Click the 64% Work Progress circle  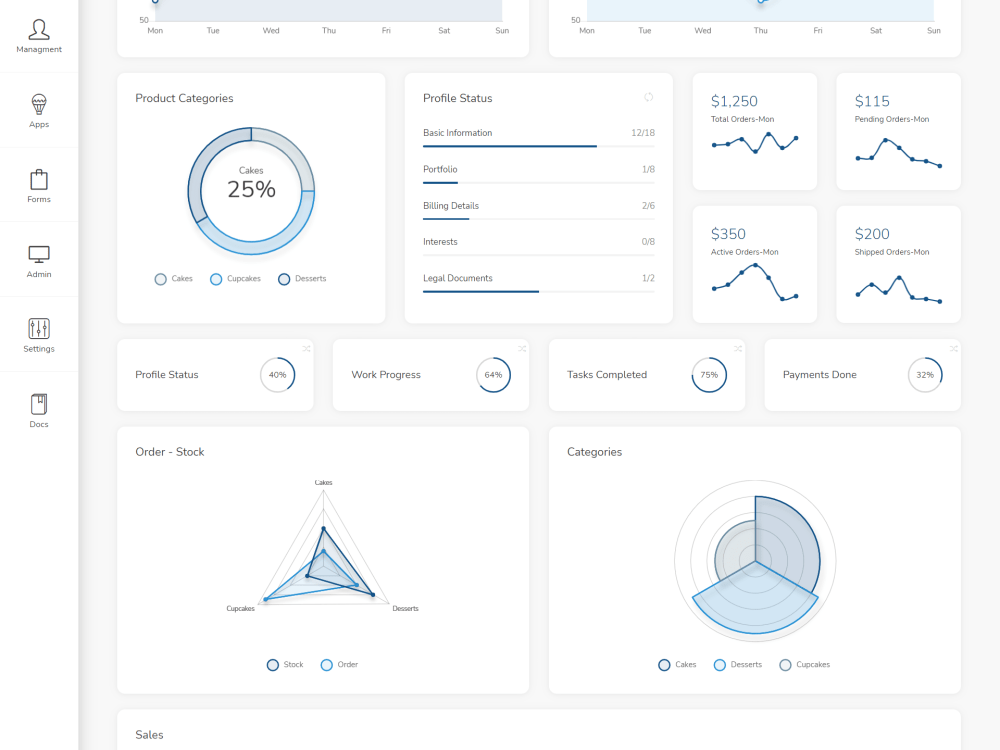click(494, 375)
